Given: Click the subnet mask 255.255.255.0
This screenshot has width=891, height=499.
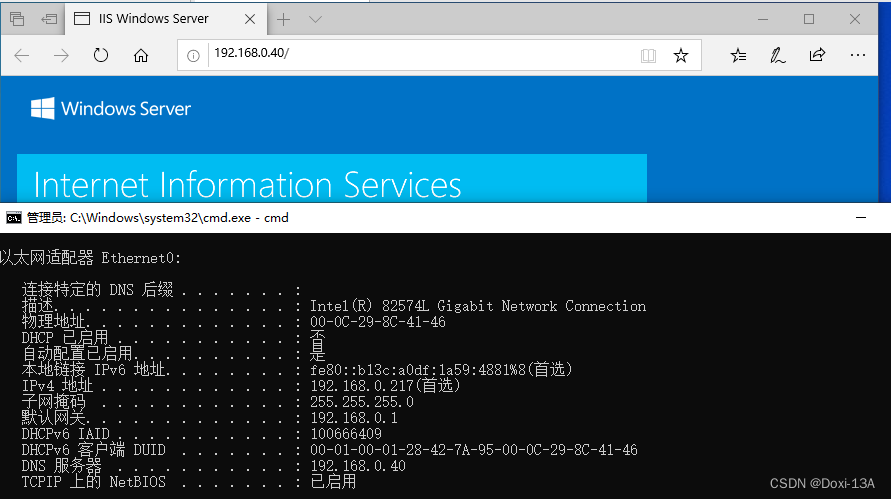Looking at the screenshot, I should coord(362,402).
